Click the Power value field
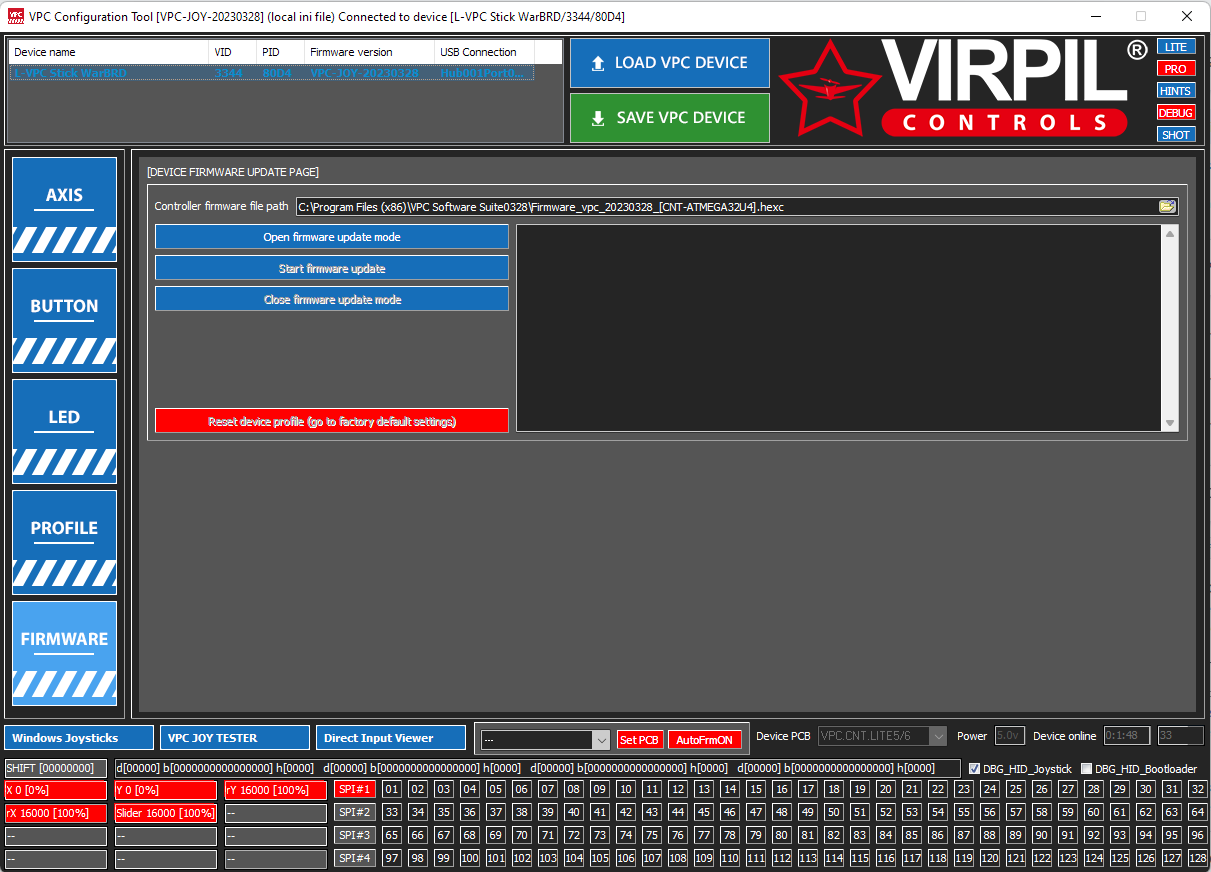Image resolution: width=1211 pixels, height=872 pixels. [1010, 736]
